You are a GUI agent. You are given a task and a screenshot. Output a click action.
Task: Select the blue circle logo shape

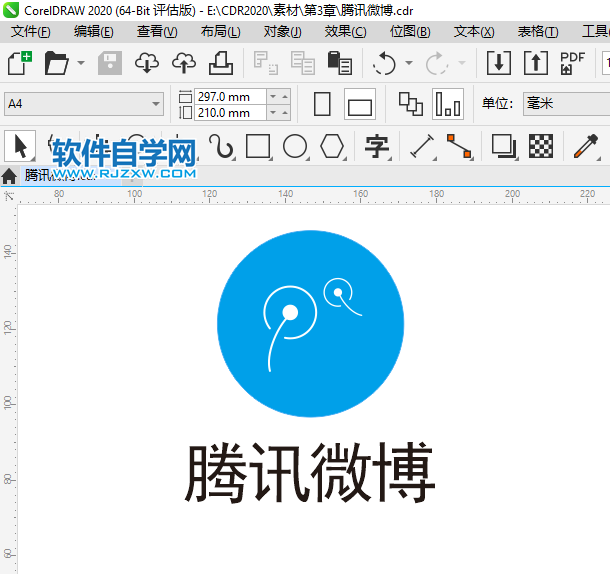click(310, 324)
